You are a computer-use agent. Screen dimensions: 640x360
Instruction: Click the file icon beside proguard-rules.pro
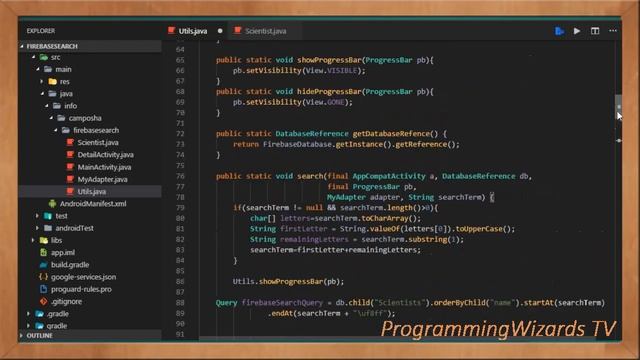43,289
